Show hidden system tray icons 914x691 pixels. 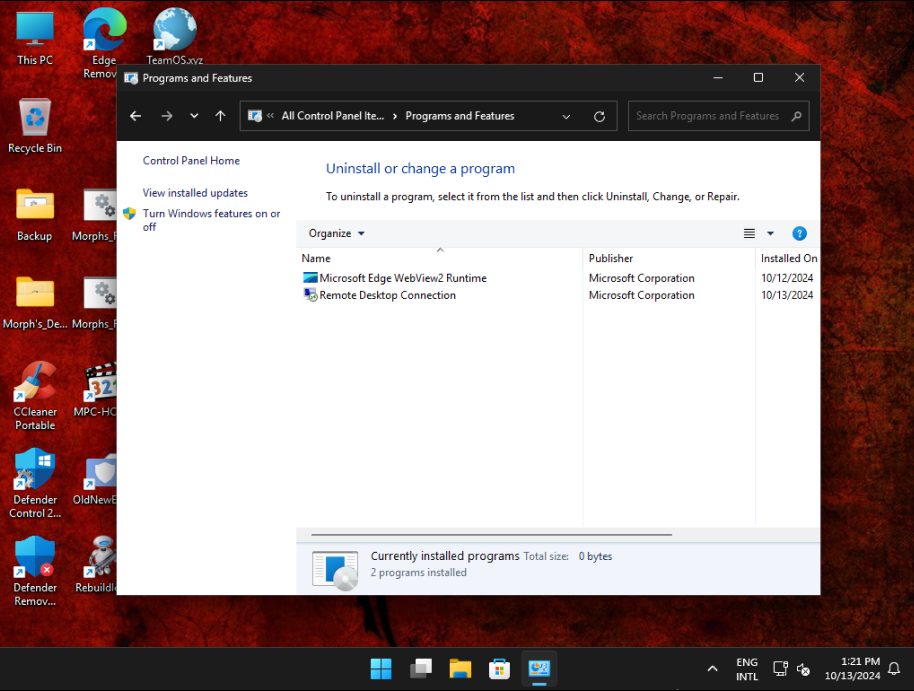[712, 669]
